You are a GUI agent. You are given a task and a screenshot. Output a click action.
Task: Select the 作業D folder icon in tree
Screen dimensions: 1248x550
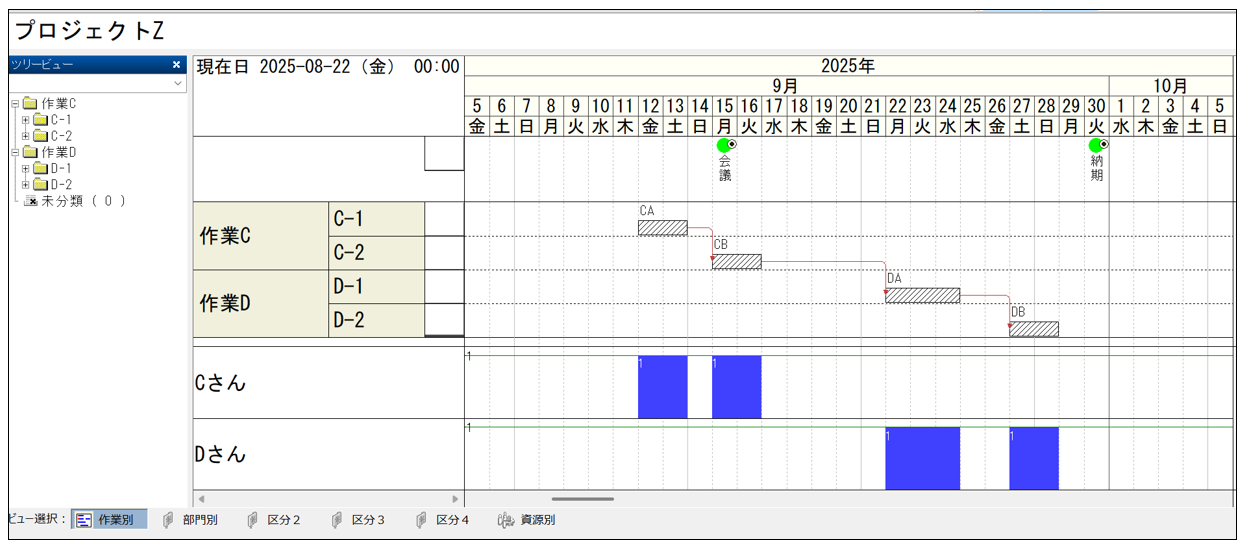tap(29, 152)
